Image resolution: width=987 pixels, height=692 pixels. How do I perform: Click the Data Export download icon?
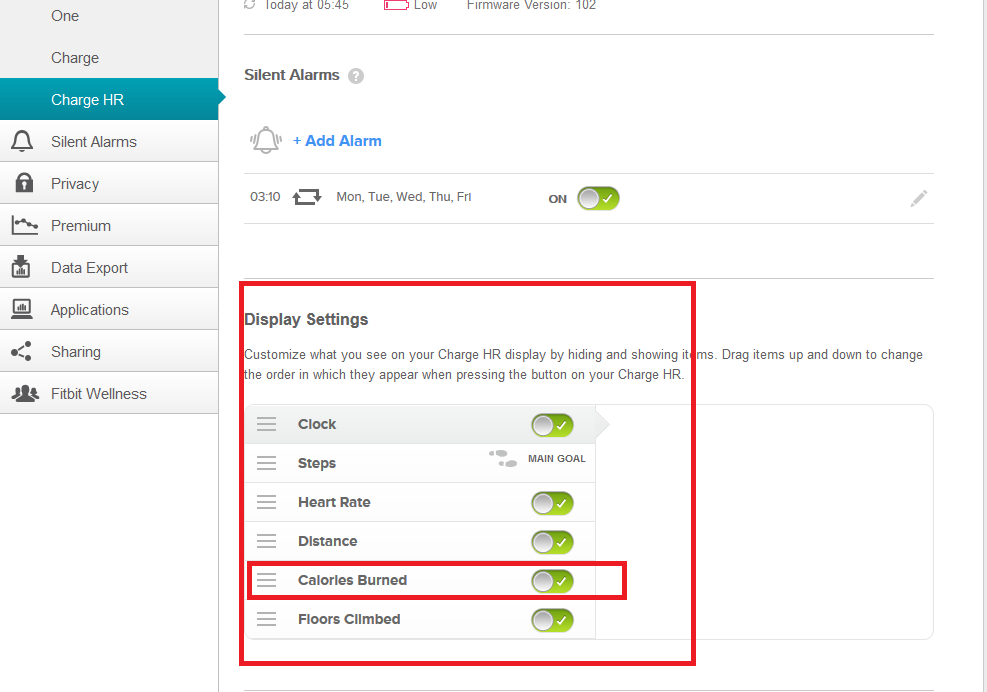click(x=21, y=267)
